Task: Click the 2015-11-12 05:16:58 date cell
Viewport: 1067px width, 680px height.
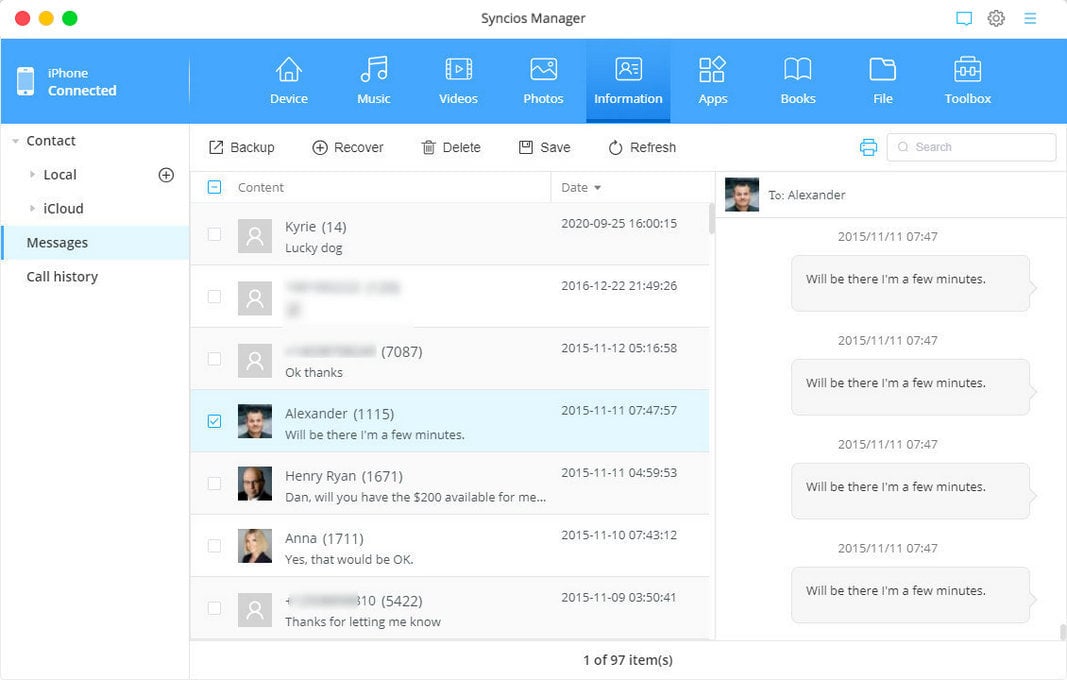Action: [619, 349]
